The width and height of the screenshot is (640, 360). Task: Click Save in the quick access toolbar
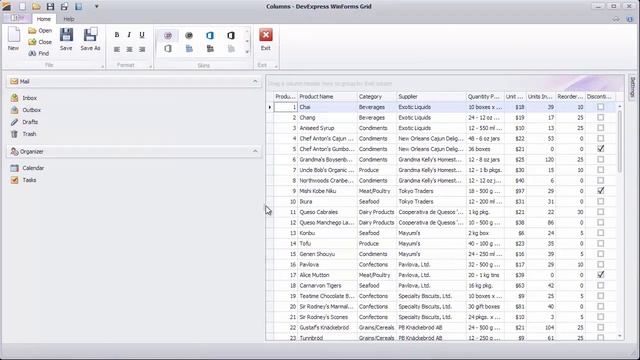pyautogui.click(x=50, y=6)
